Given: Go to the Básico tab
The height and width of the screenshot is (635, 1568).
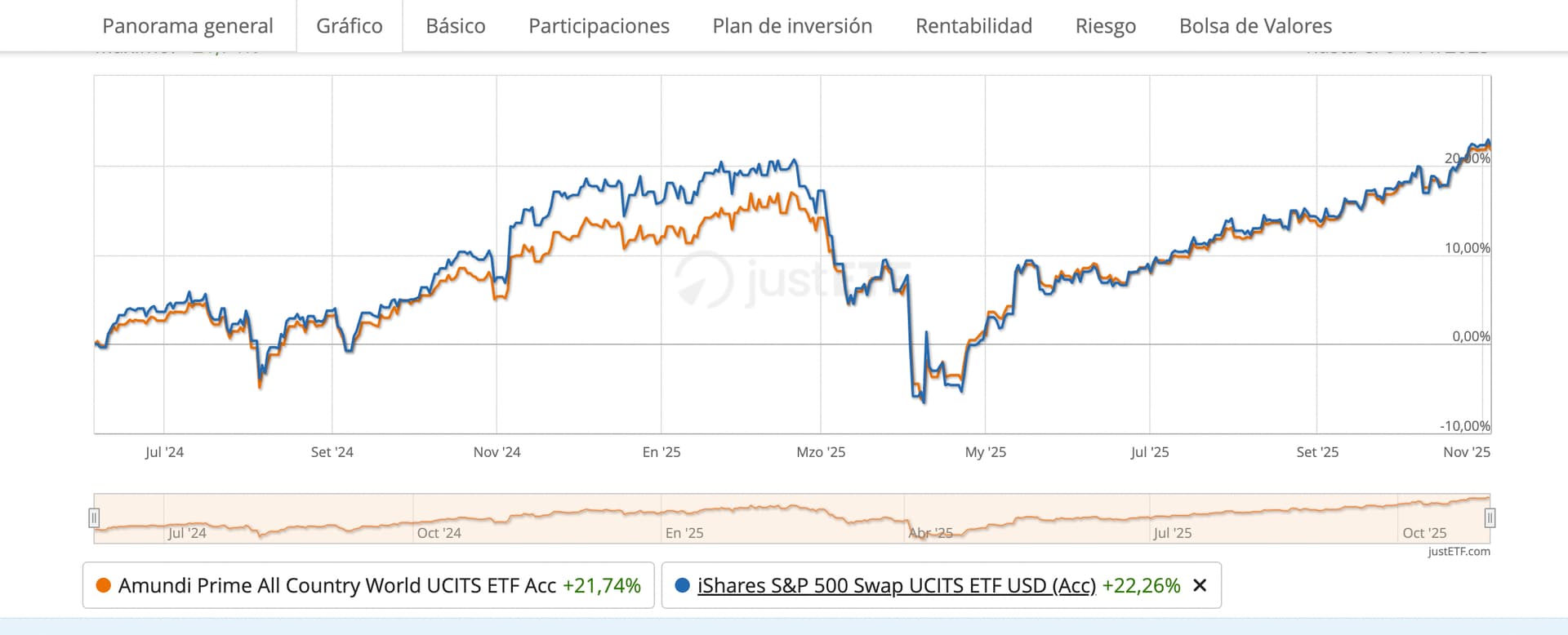Looking at the screenshot, I should [455, 26].
